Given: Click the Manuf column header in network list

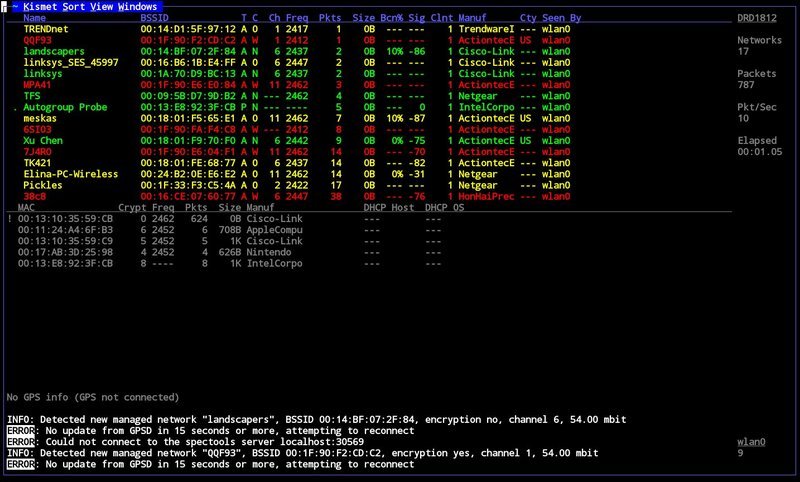Looking at the screenshot, I should [472, 18].
